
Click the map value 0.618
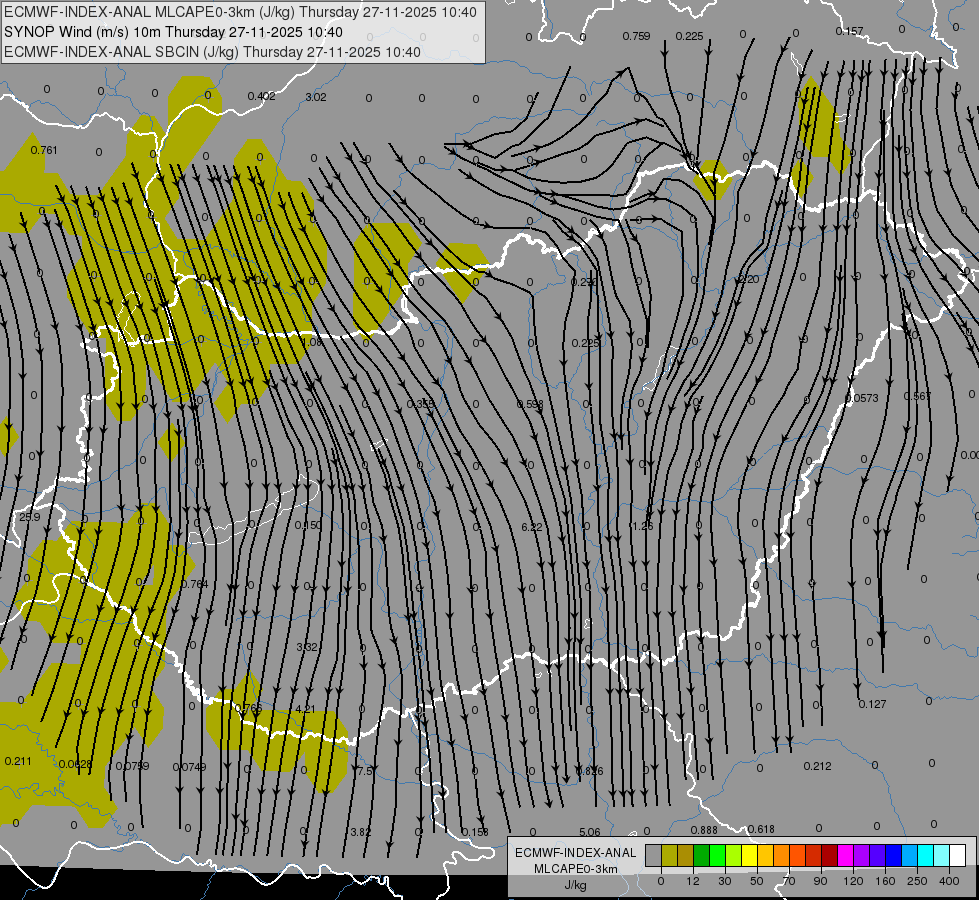pyautogui.click(x=761, y=829)
